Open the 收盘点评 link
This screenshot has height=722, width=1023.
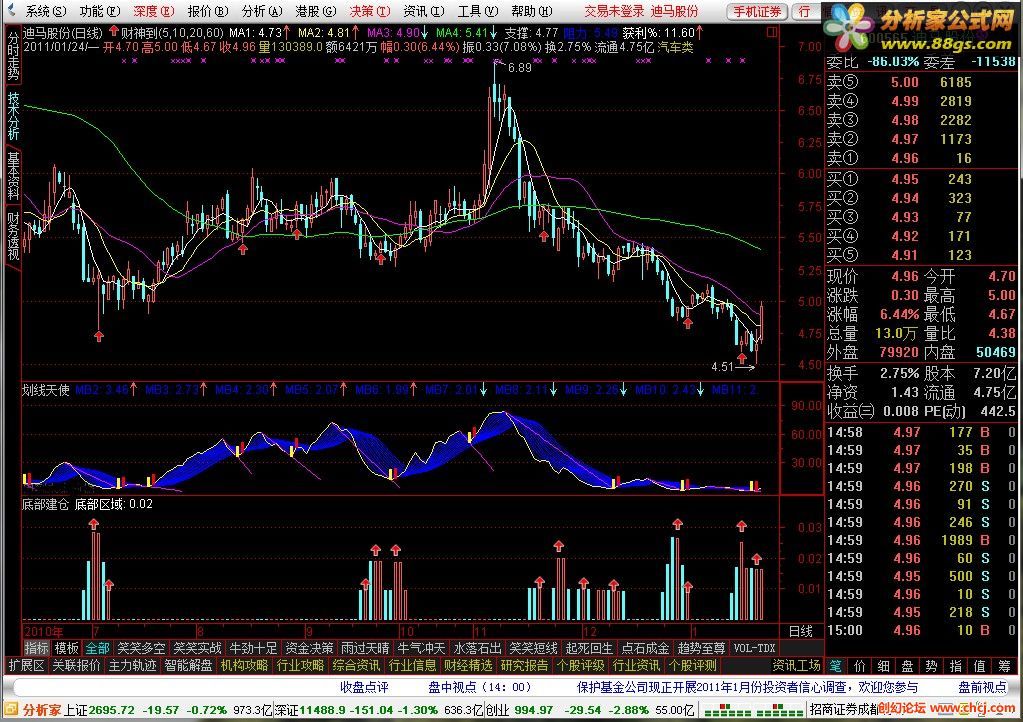(365, 687)
